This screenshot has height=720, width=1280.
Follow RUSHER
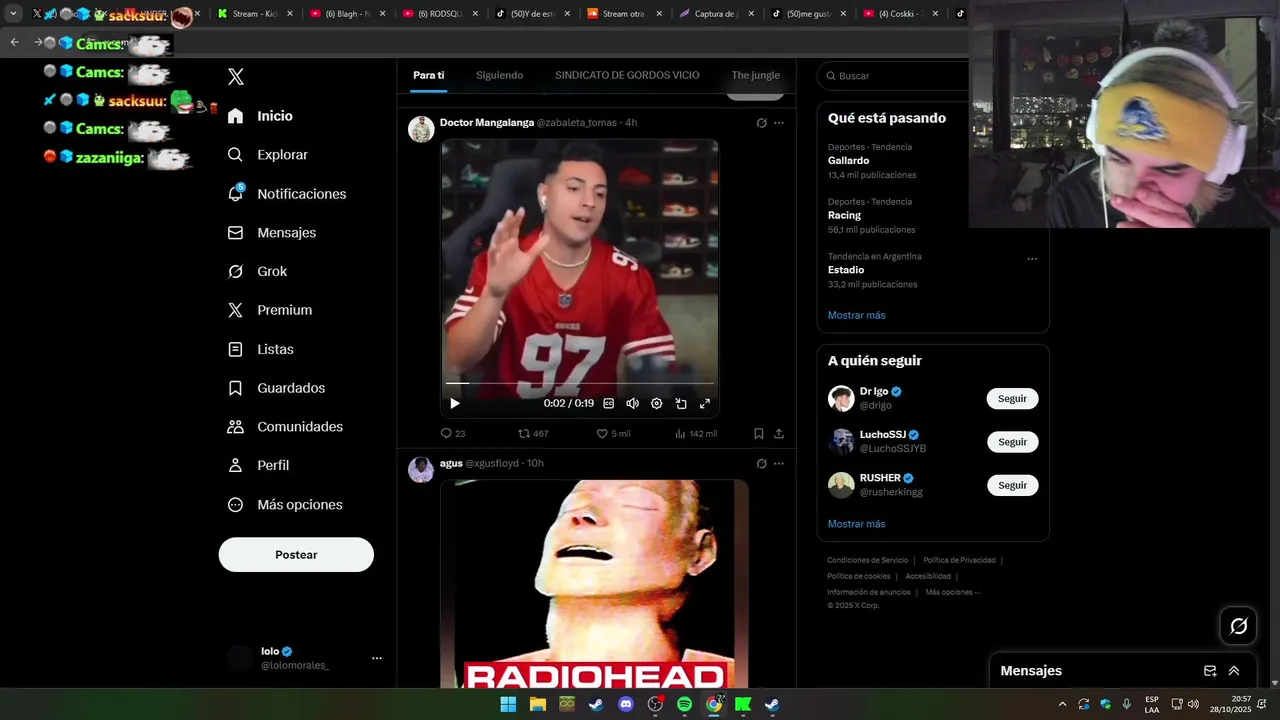[1012, 485]
